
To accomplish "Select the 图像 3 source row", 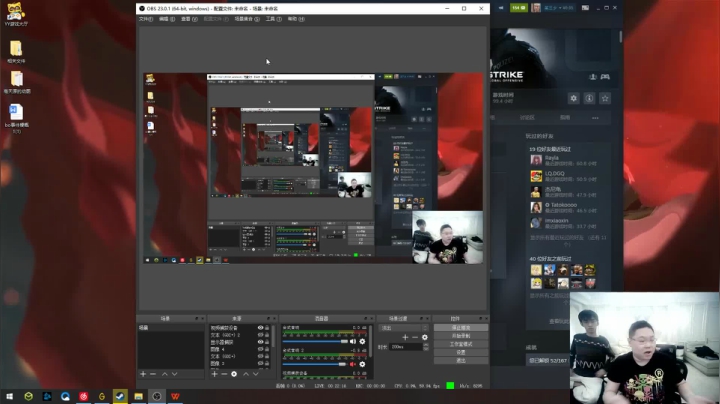I will point(239,363).
